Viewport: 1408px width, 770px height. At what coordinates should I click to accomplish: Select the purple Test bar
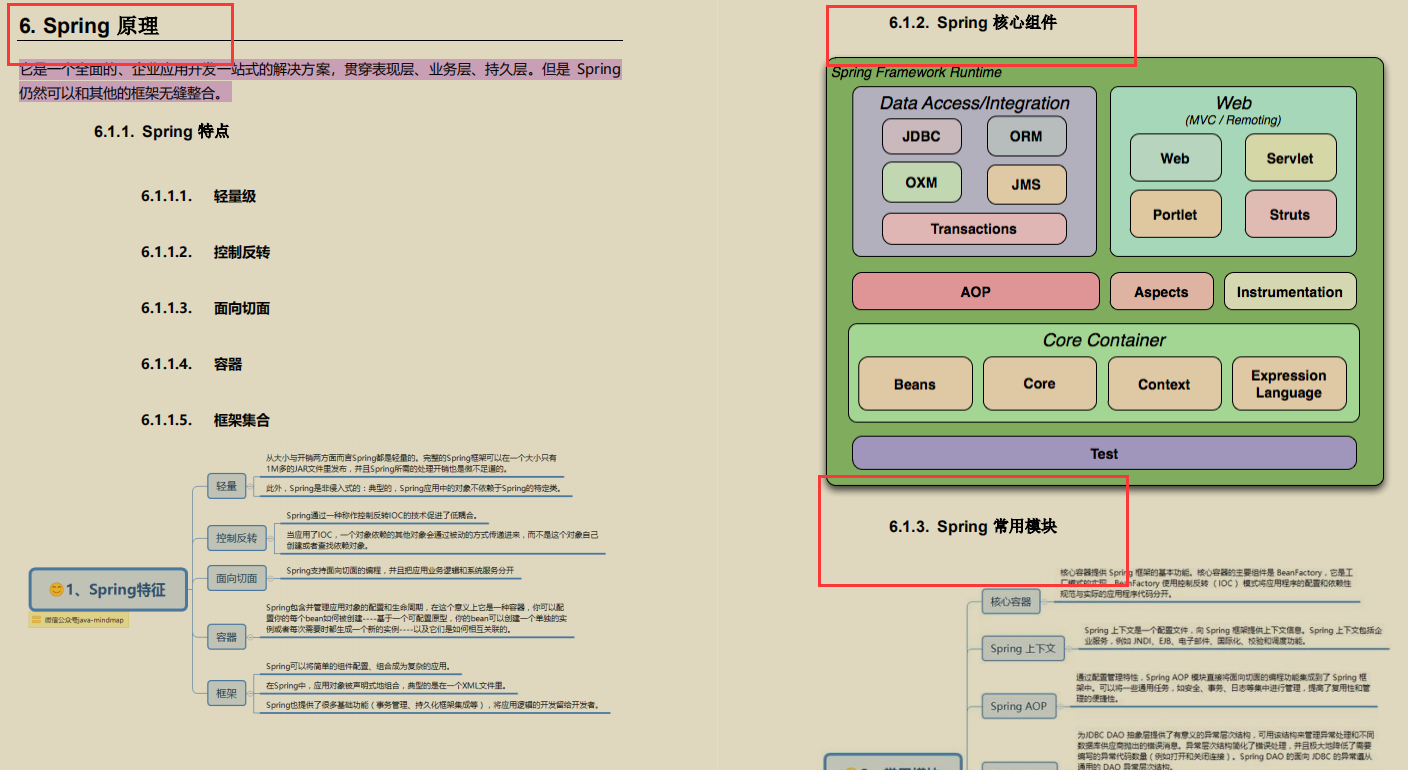[x=1104, y=454]
